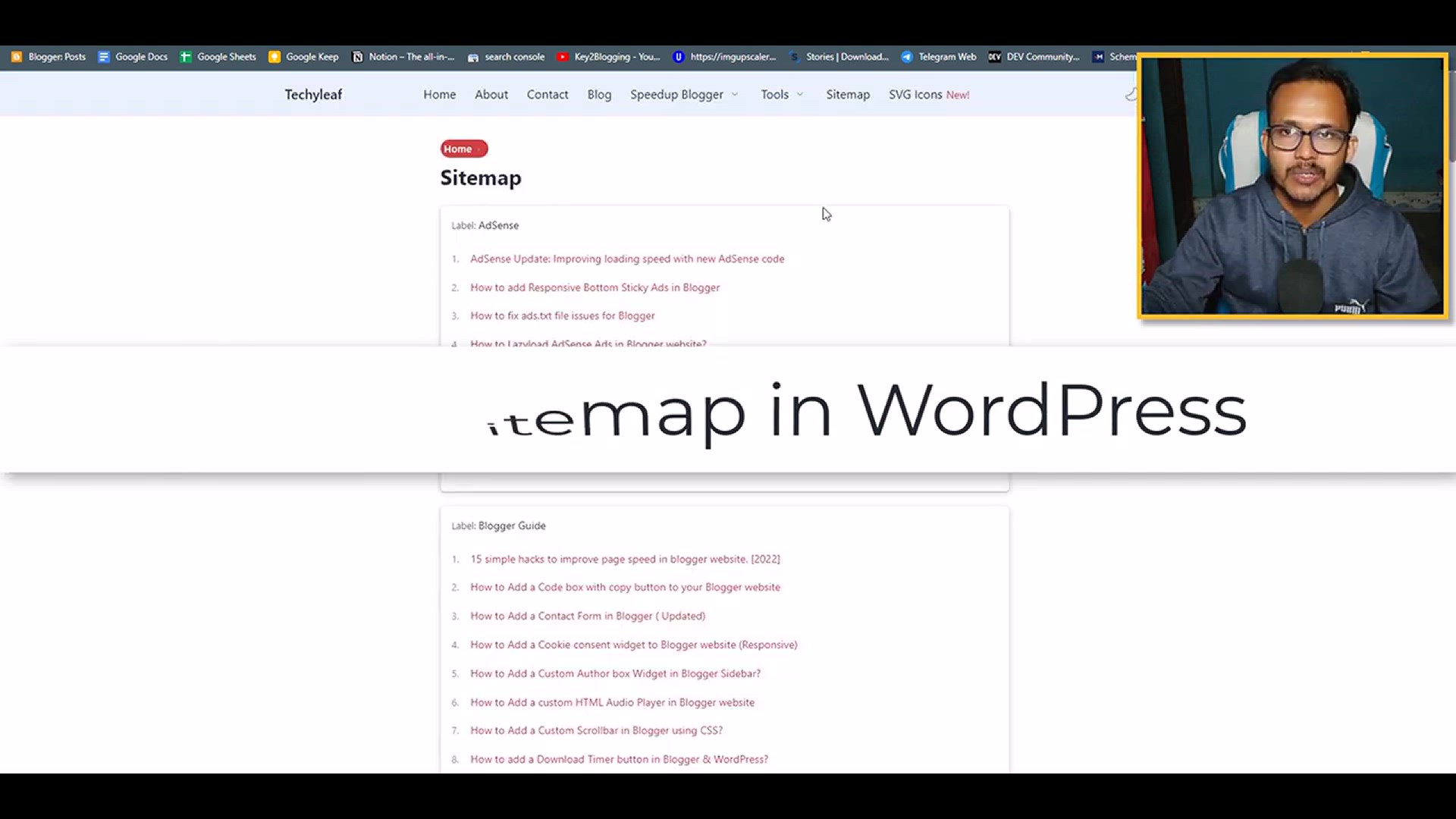
Task: Open SVG Icons New menu item
Action: (929, 95)
